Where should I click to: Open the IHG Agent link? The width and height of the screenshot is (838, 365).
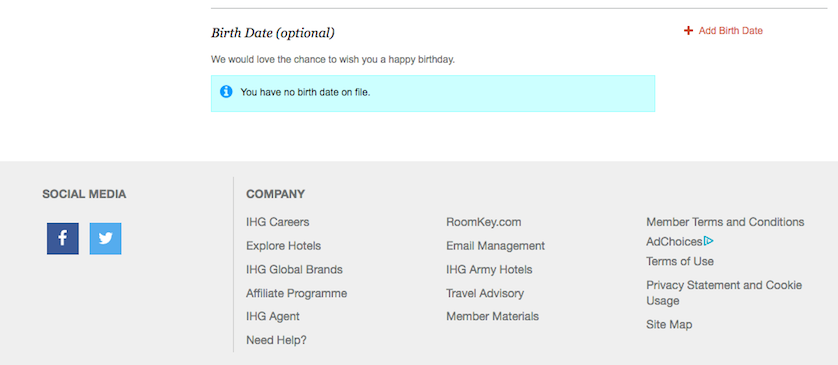(x=273, y=316)
